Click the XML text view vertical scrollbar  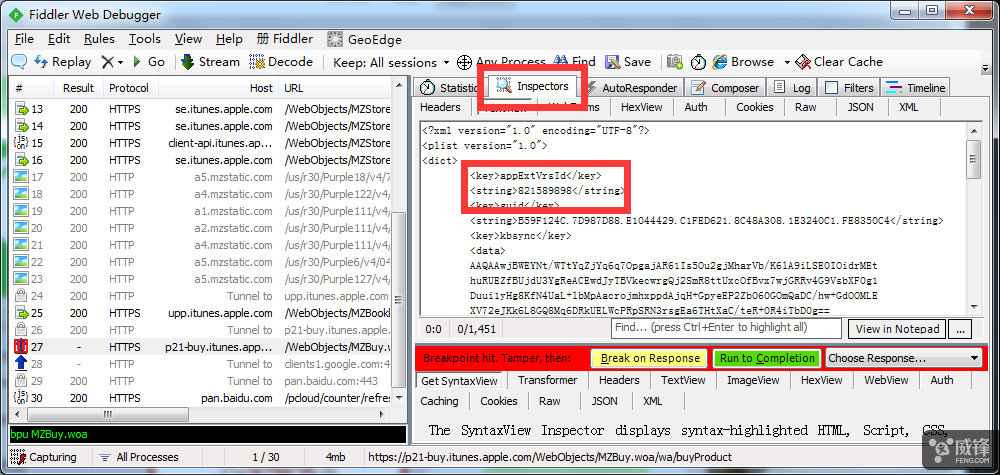[x=974, y=218]
